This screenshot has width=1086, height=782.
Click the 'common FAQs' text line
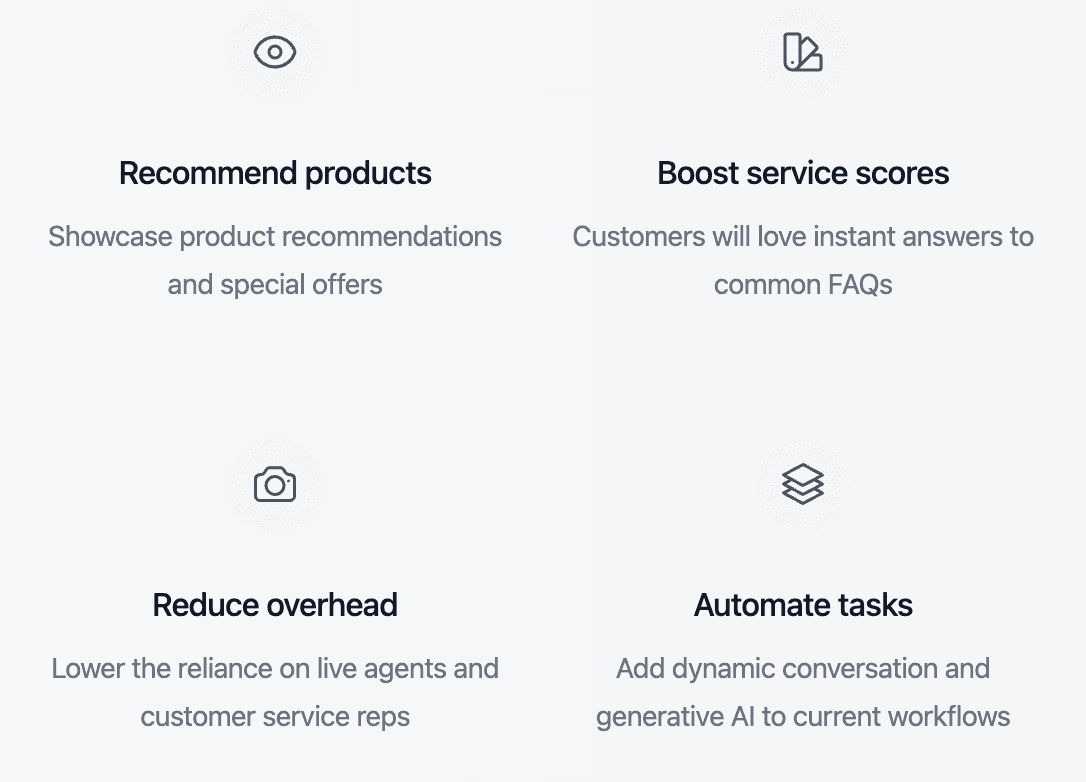point(803,285)
